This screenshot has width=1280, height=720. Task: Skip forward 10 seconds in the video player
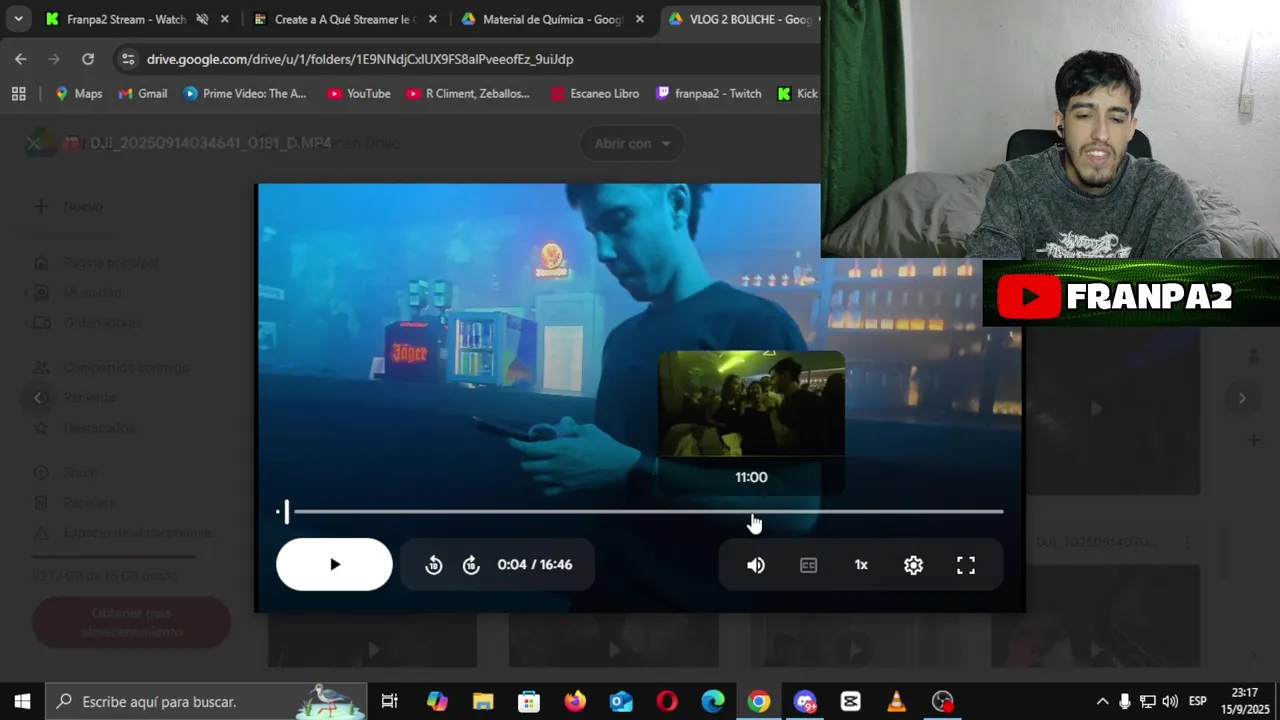click(x=471, y=565)
